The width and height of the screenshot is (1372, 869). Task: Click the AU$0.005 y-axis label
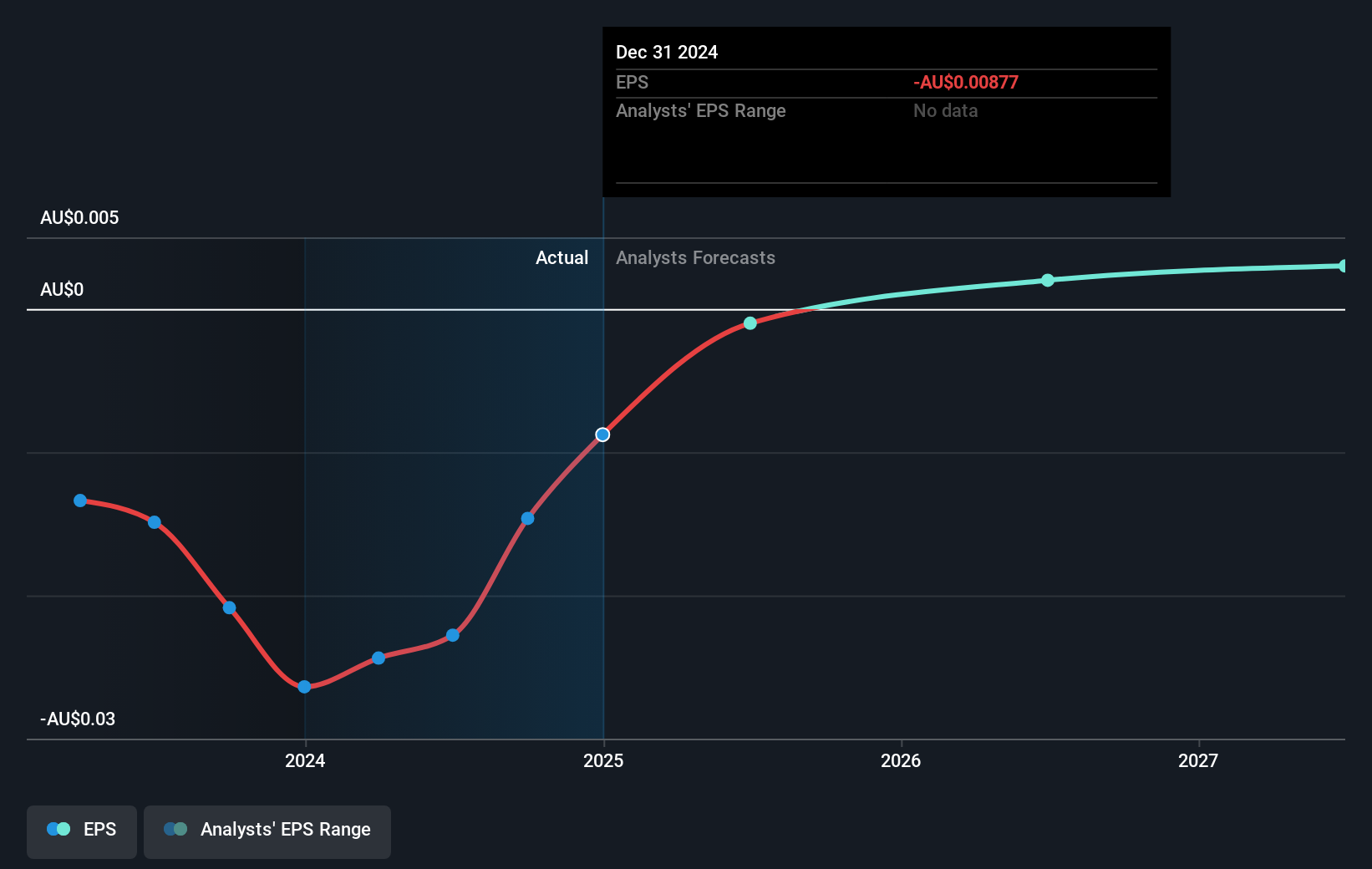(79, 217)
